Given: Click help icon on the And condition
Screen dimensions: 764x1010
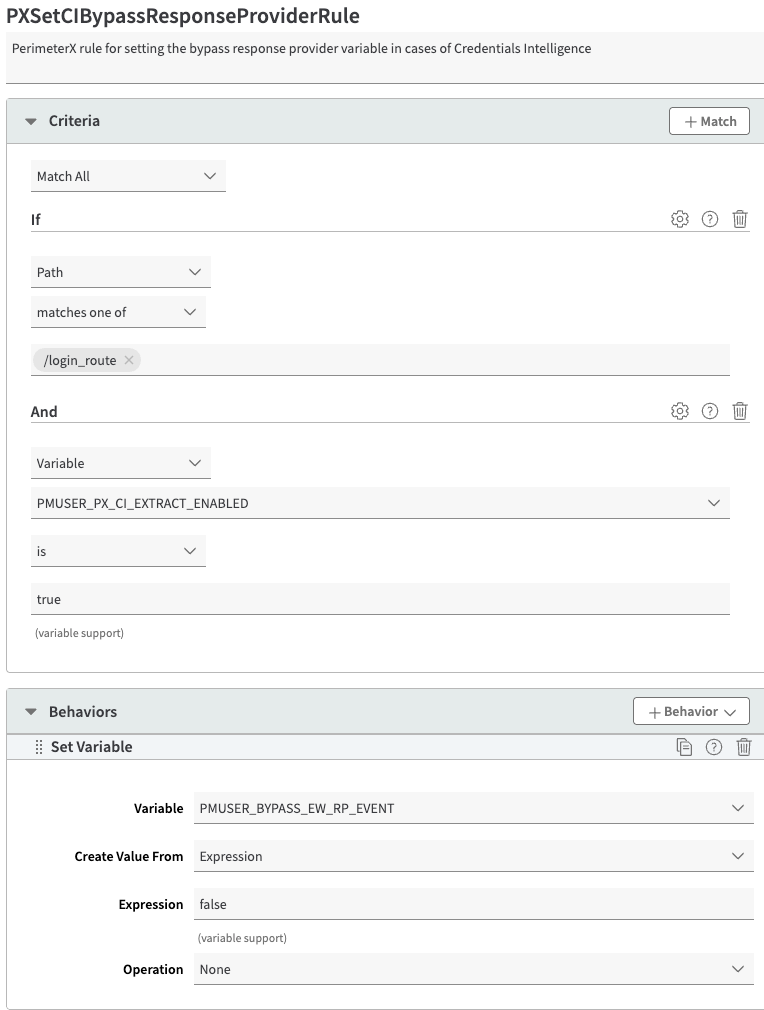Looking at the screenshot, I should [x=710, y=411].
